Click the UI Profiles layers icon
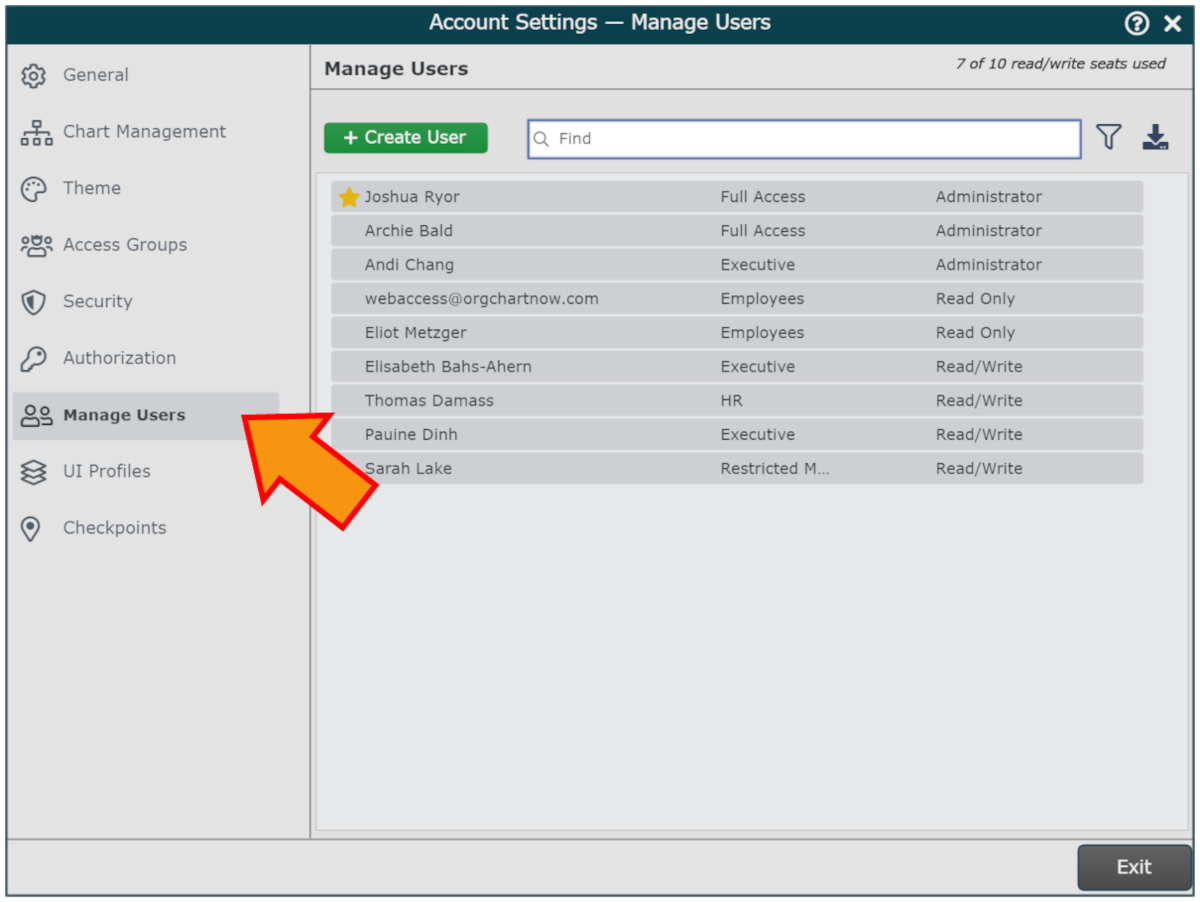The width and height of the screenshot is (1200, 902). point(34,472)
